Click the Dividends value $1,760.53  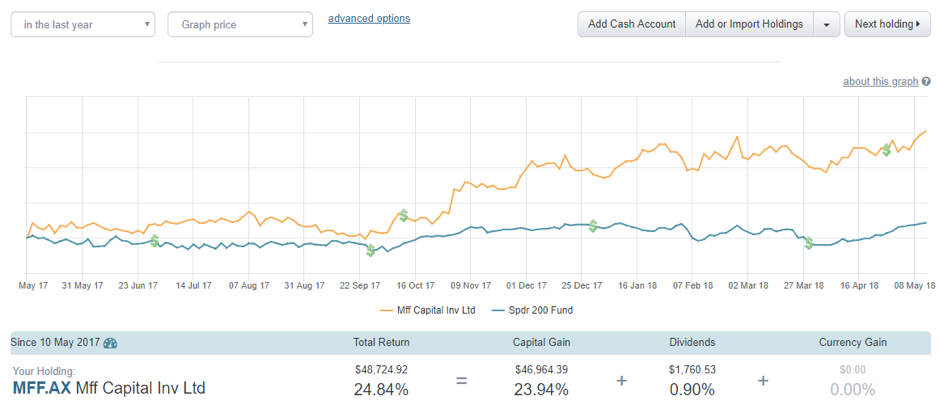(x=692, y=370)
